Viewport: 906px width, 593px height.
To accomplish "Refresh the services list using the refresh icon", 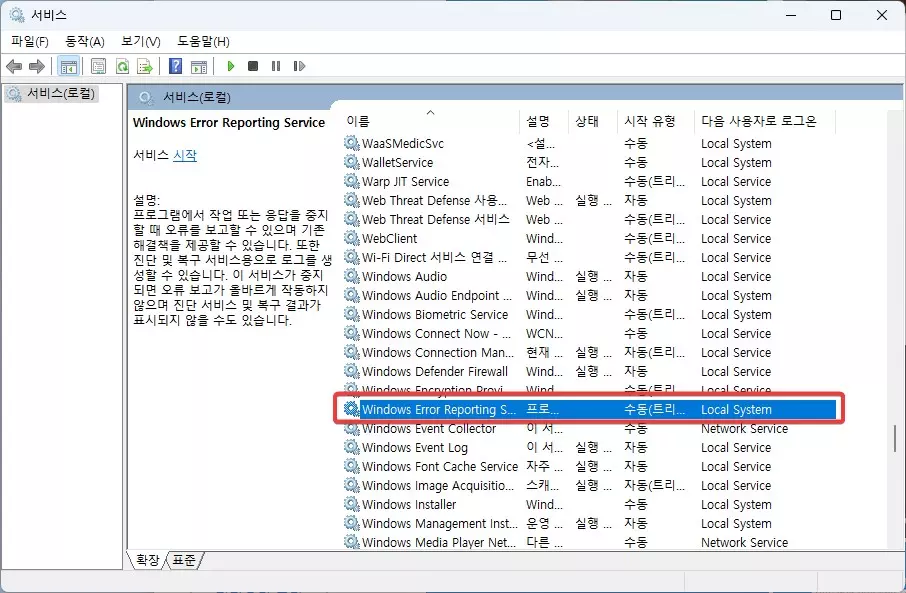I will [120, 66].
